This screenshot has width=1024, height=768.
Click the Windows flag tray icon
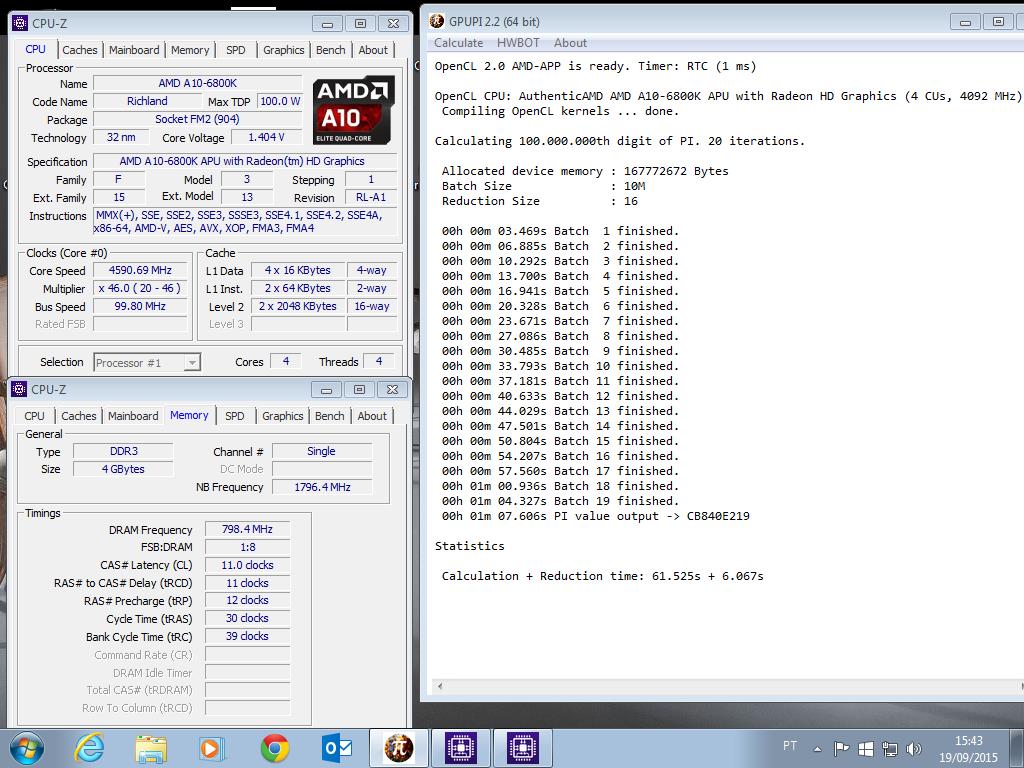(866, 749)
